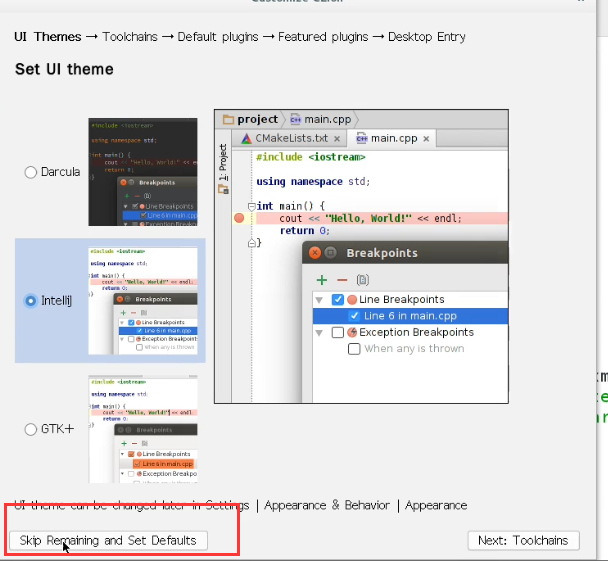Click the red circle icon beside Line Breakpoints
608x561 pixels.
coord(352,300)
